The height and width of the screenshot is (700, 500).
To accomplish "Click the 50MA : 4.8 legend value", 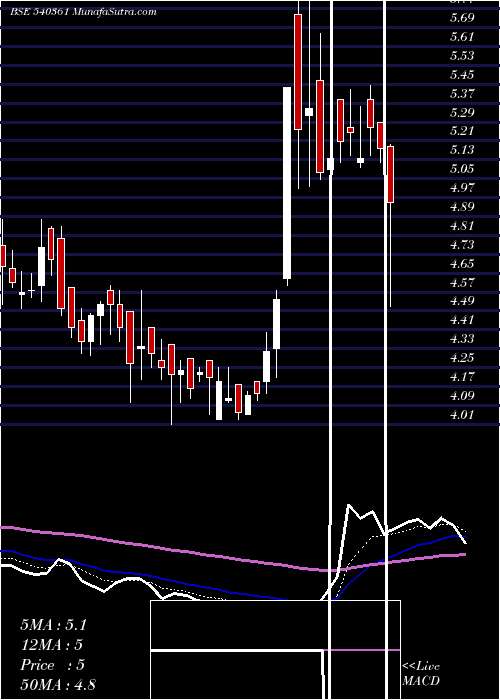I will click(x=58, y=684).
